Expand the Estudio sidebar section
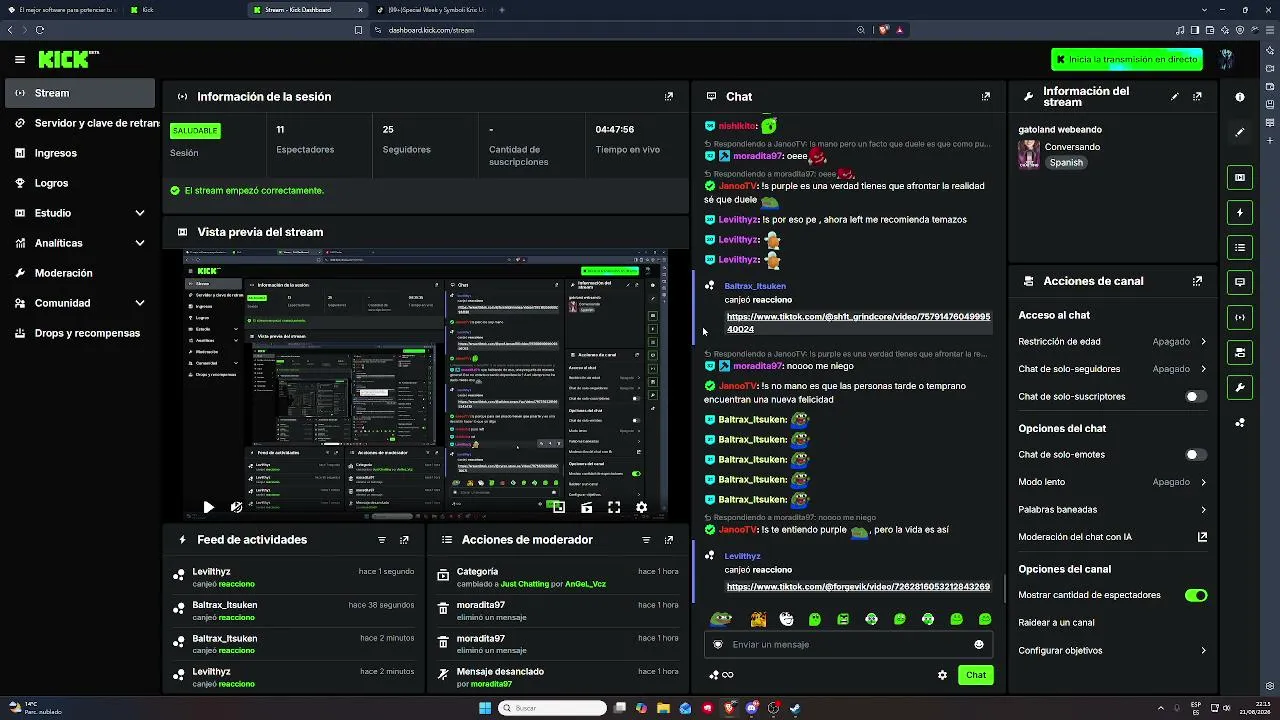This screenshot has height=720, width=1280. [80, 213]
